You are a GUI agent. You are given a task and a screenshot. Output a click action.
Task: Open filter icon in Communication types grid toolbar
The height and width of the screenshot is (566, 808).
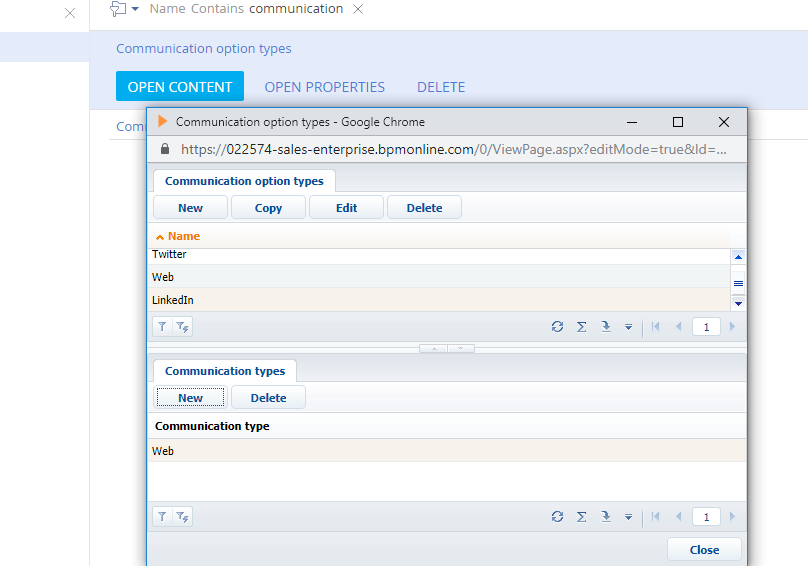tap(162, 517)
